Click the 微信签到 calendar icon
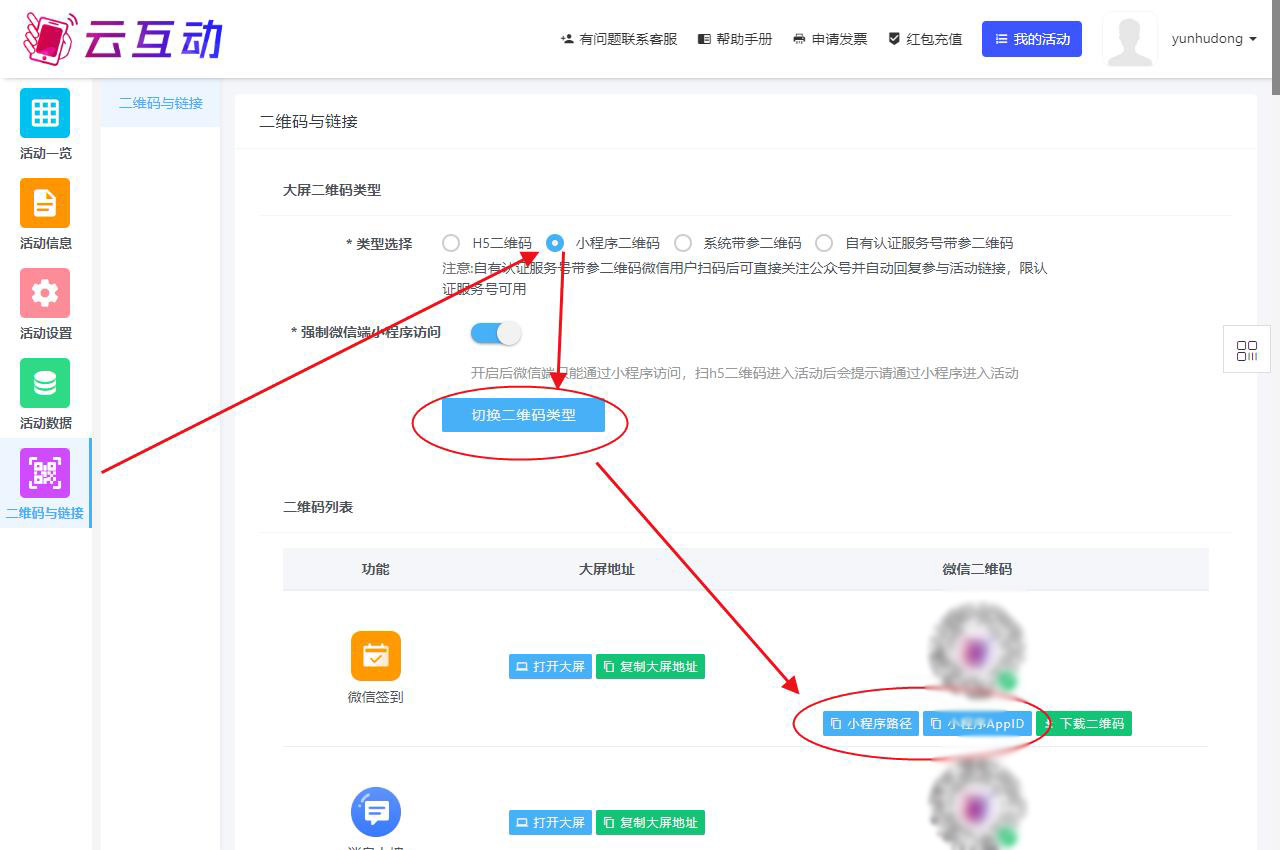 [x=376, y=656]
